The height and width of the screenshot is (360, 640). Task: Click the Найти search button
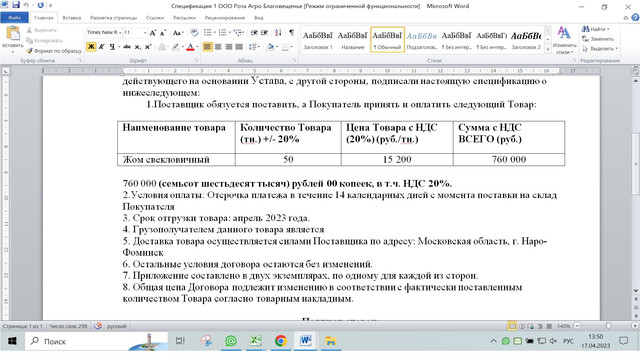(x=596, y=29)
